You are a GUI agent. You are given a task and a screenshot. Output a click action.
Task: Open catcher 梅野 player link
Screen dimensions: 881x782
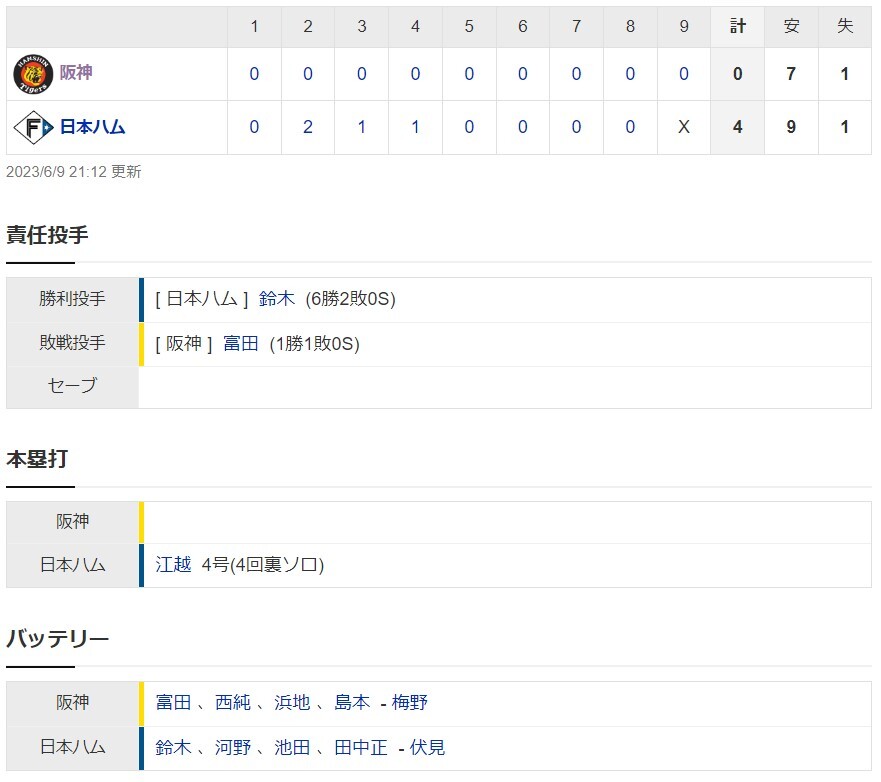(410, 703)
